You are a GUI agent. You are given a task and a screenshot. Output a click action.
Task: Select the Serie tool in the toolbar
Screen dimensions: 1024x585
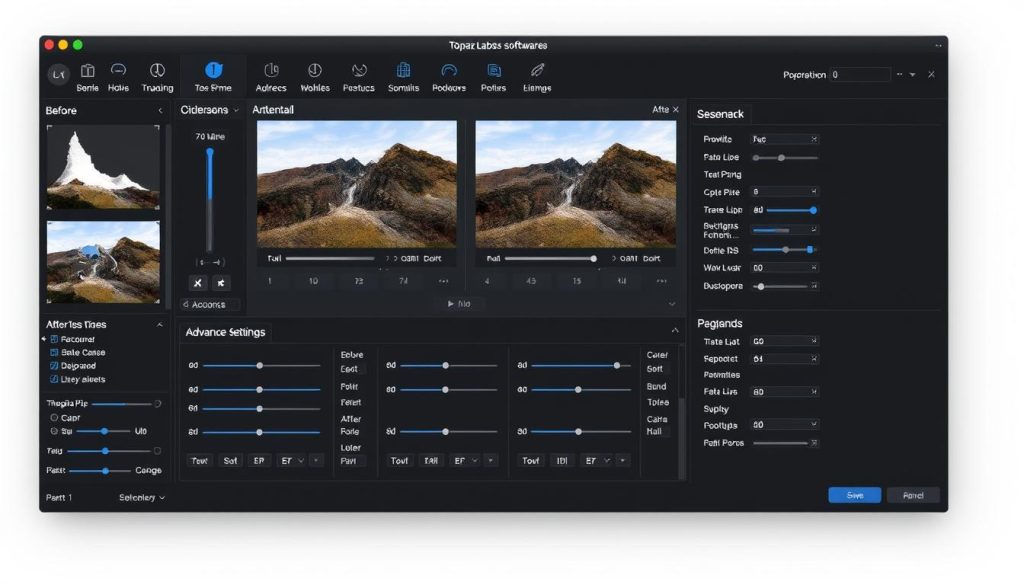[x=87, y=73]
